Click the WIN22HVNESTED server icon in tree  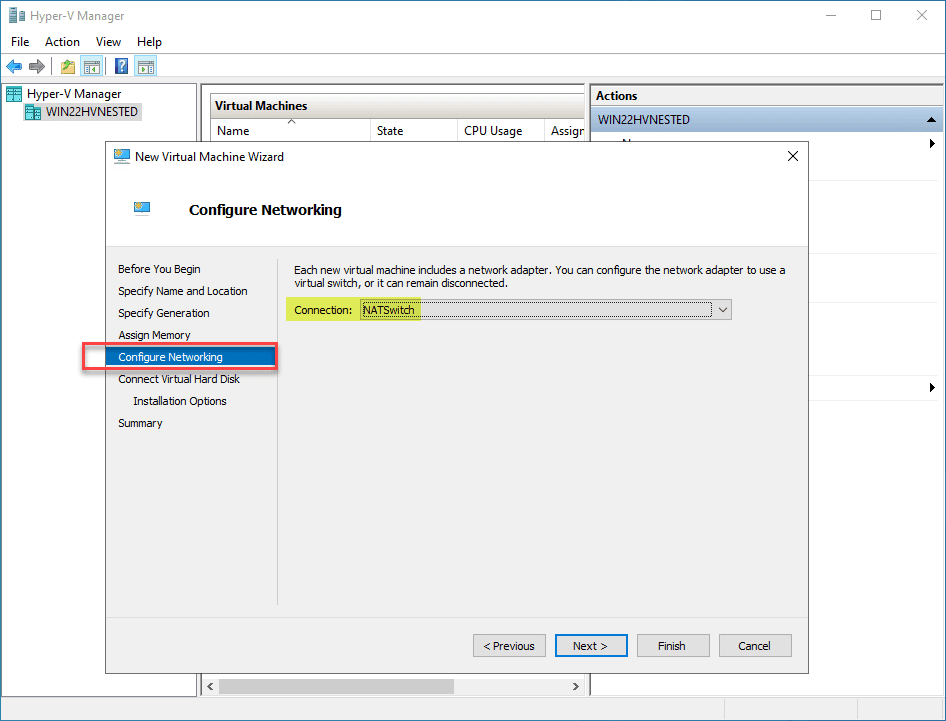pyautogui.click(x=33, y=112)
